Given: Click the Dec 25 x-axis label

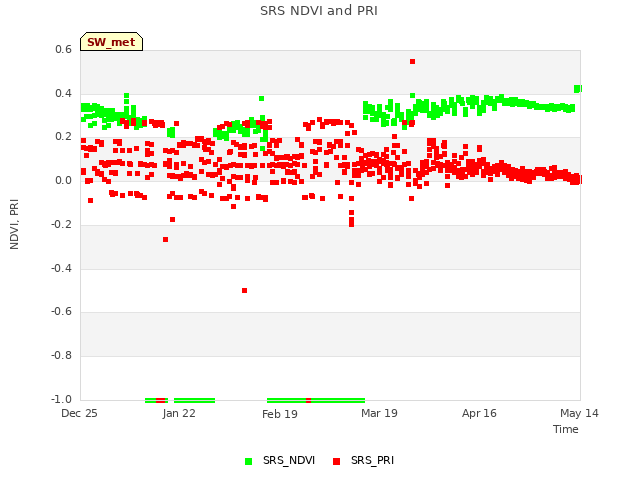Looking at the screenshot, I should click(79, 413).
